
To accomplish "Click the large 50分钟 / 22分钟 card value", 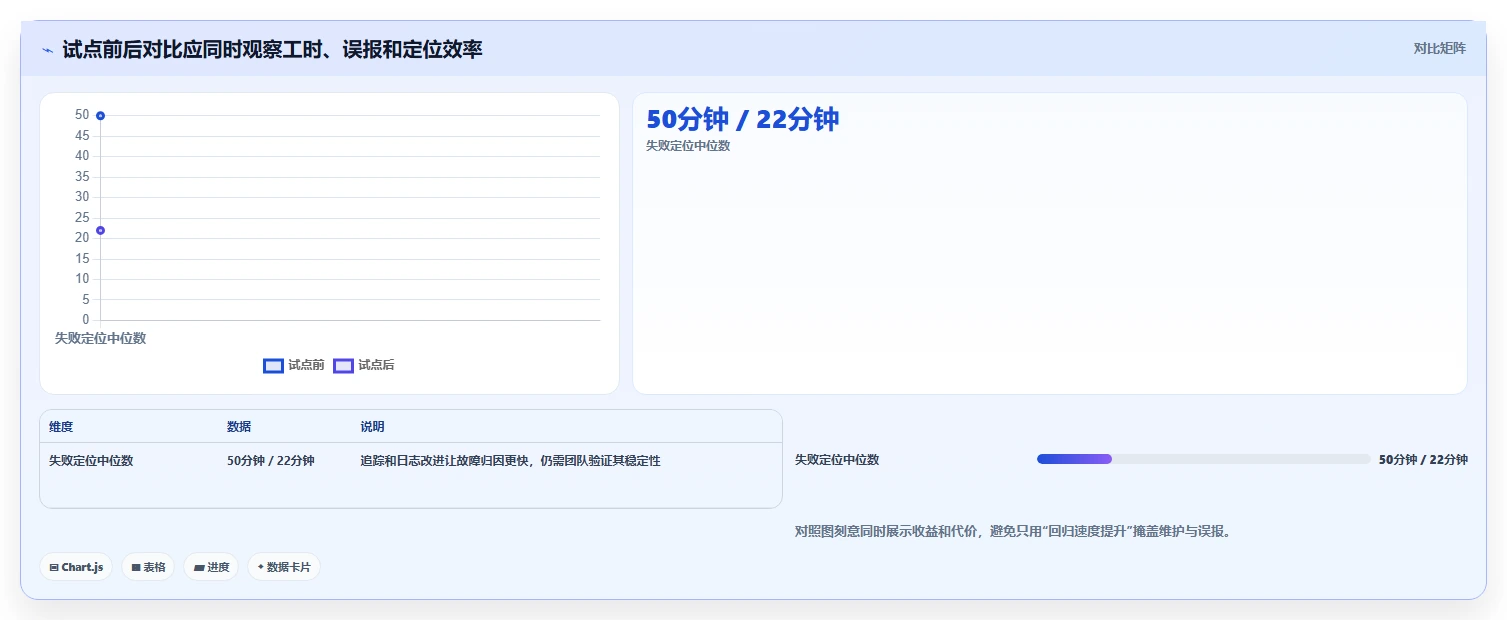I will 742,119.
